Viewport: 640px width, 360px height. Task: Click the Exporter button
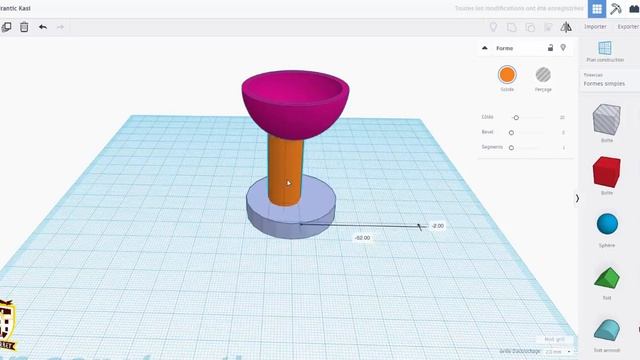tap(628, 27)
